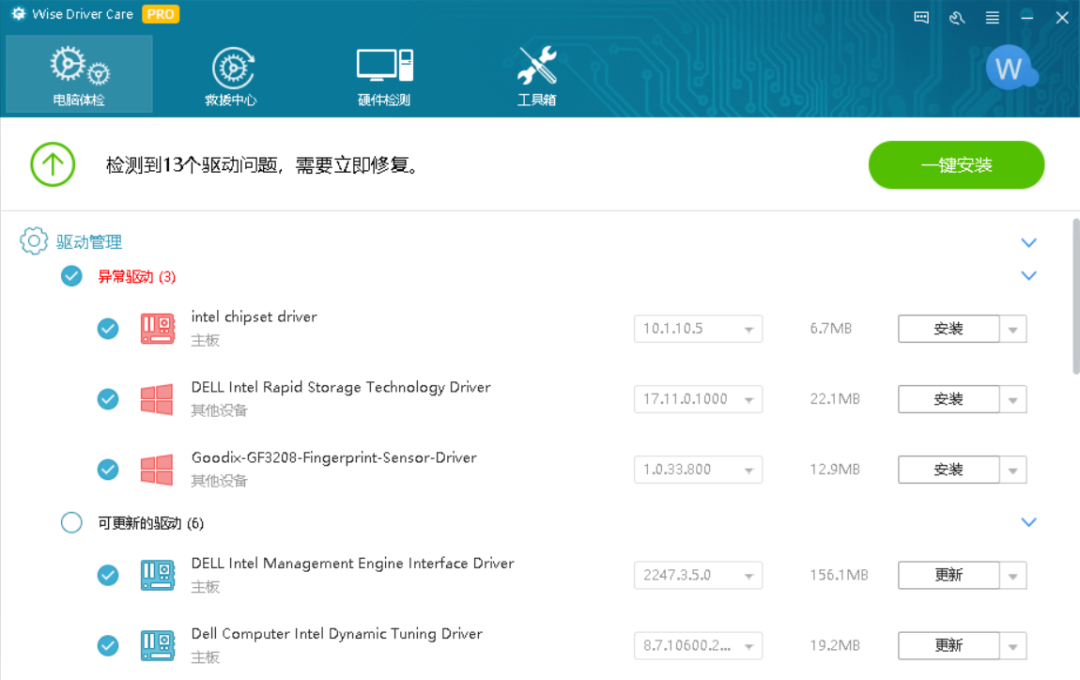This screenshot has height=680, width=1080.
Task: Open arrow beside Goodix 安装 button
Action: point(1013,470)
